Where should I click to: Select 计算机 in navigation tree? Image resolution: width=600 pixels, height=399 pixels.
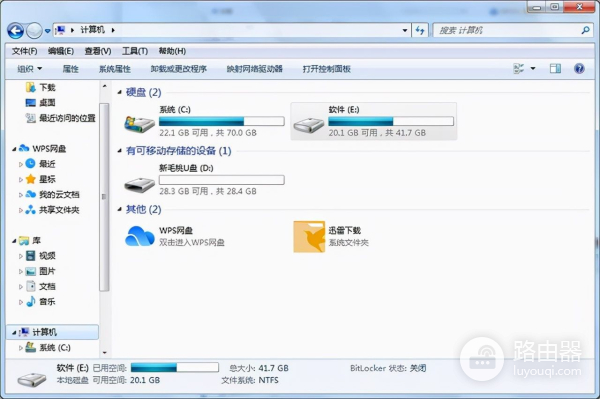(x=52, y=332)
